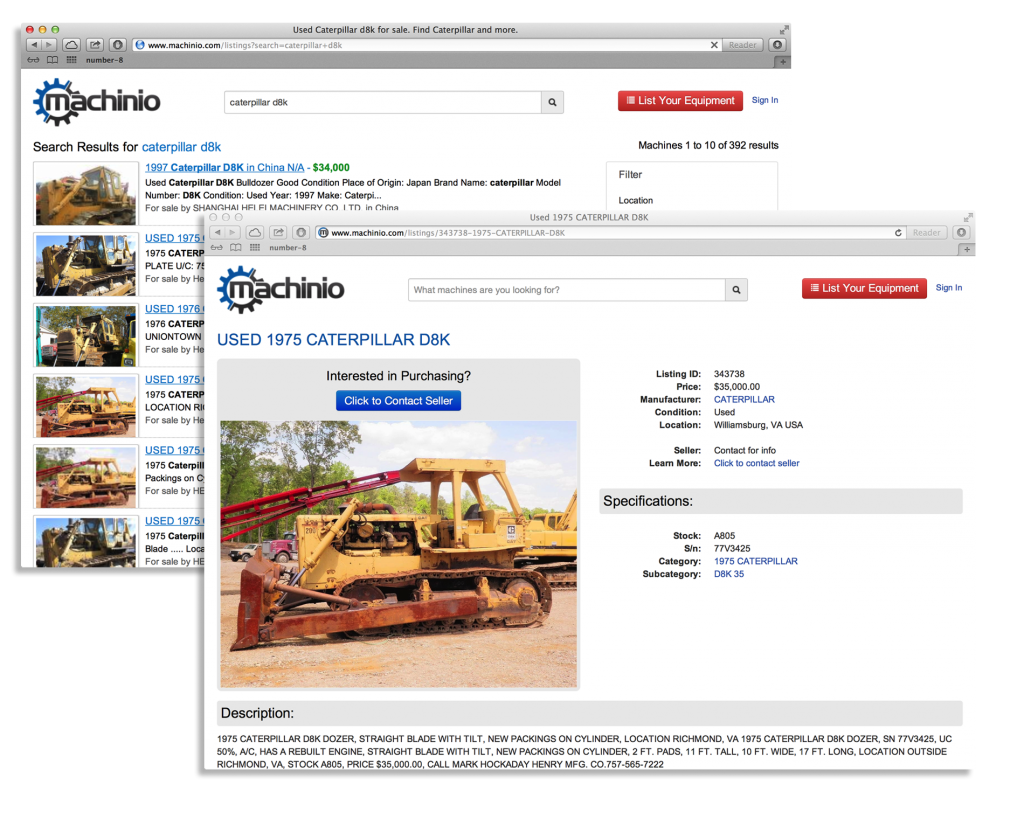The width and height of the screenshot is (1024, 819).
Task: Click 'Machines 1 to 10 of 392 results' text
Action: 709,146
